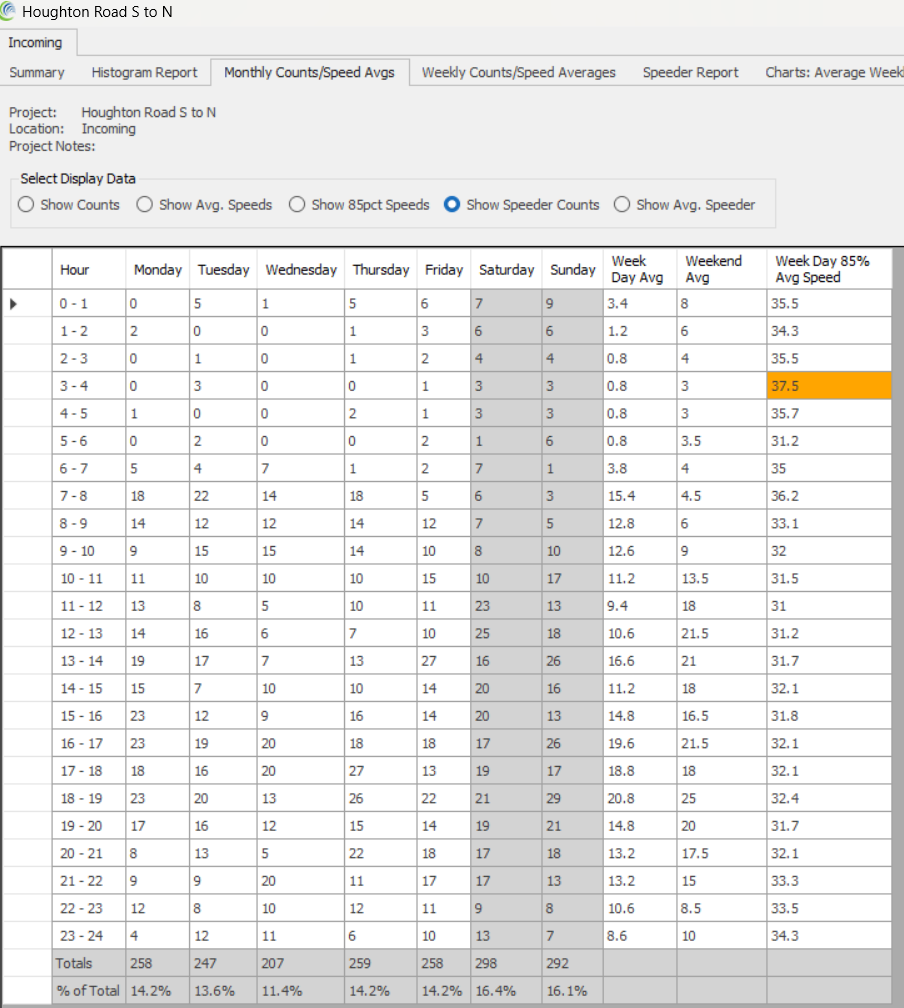Image resolution: width=904 pixels, height=1008 pixels.
Task: Click the app icon in title bar
Action: pyautogui.click(x=9, y=13)
